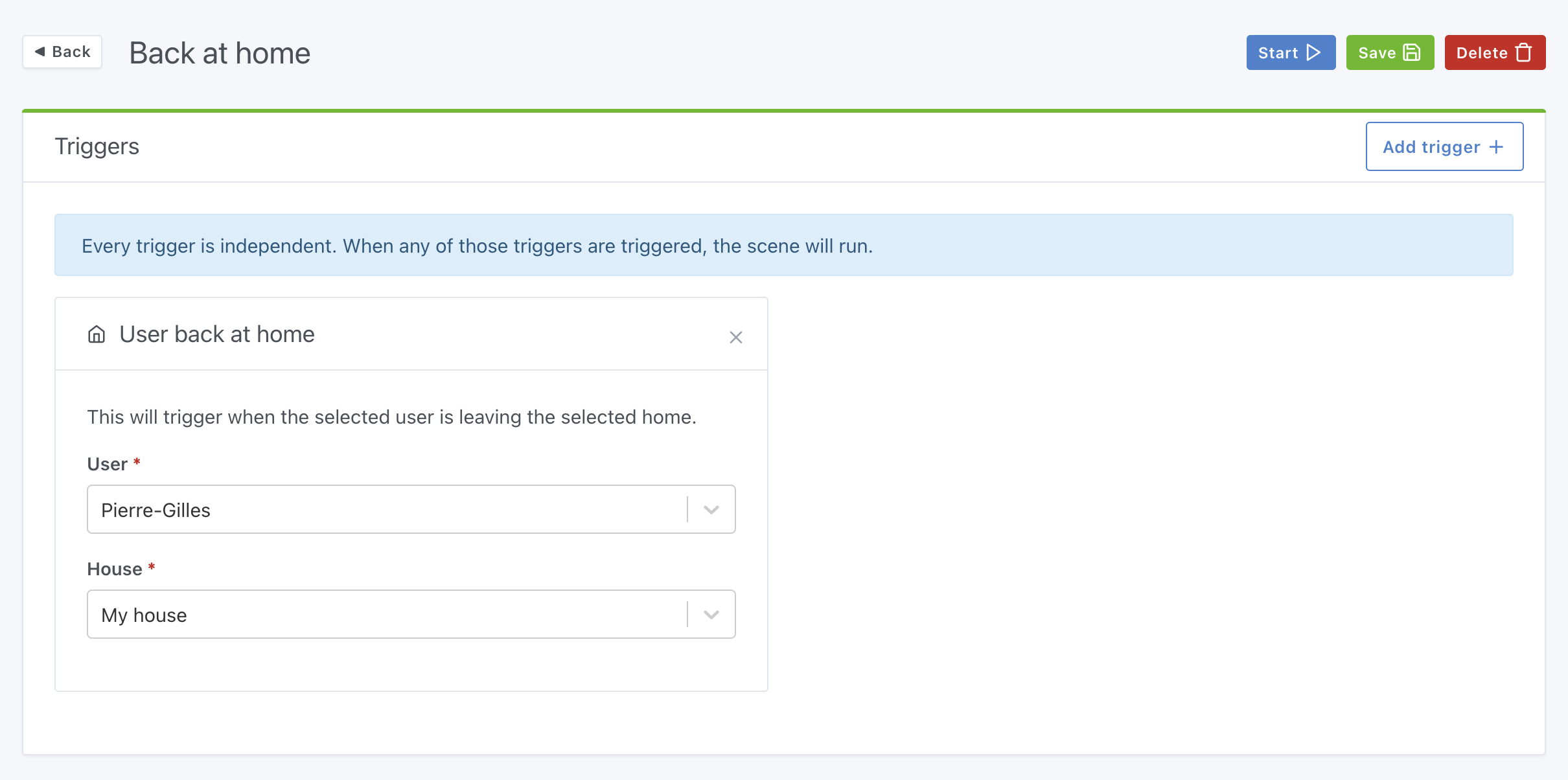Click the Add trigger button text

1431,147
